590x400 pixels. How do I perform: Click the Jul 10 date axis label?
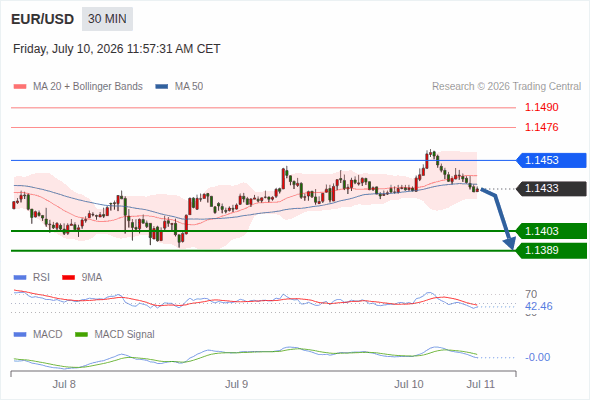pos(409,384)
